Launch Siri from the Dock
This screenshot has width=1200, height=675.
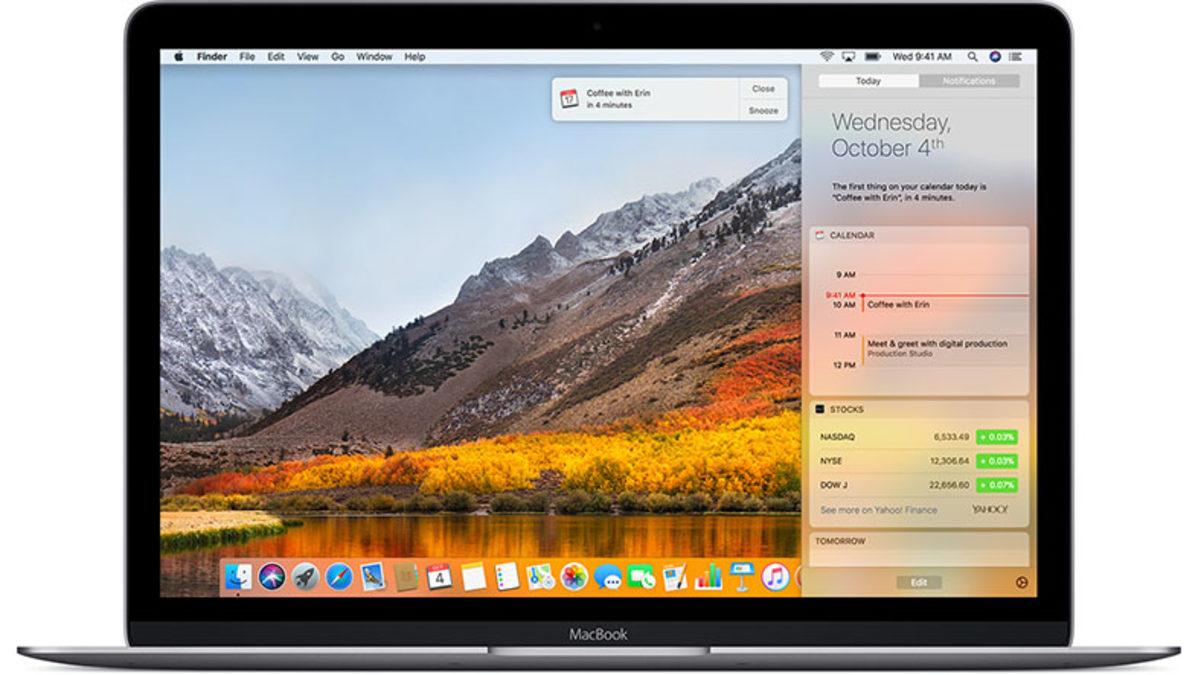(x=271, y=576)
